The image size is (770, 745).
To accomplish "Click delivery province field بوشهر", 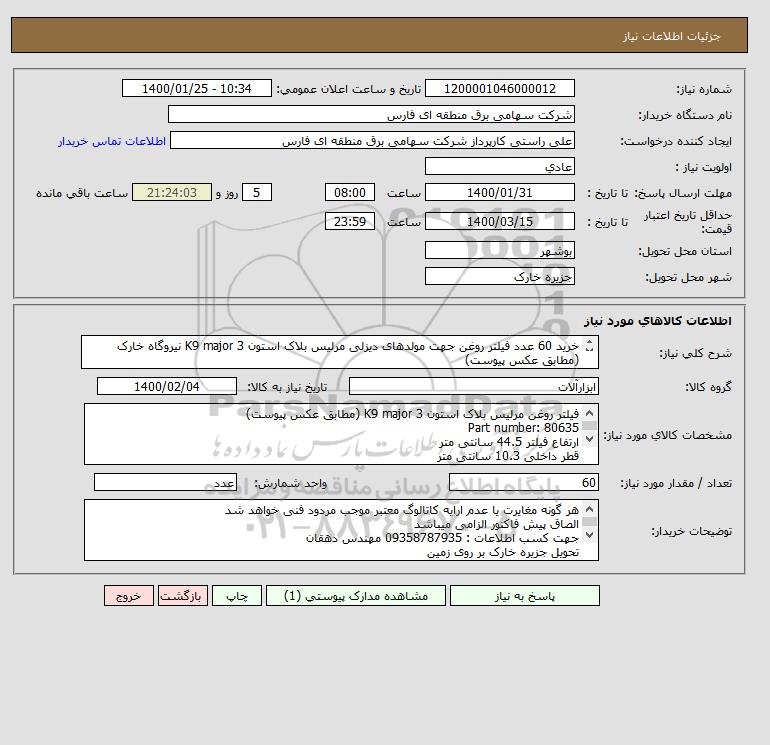I will click(x=499, y=250).
